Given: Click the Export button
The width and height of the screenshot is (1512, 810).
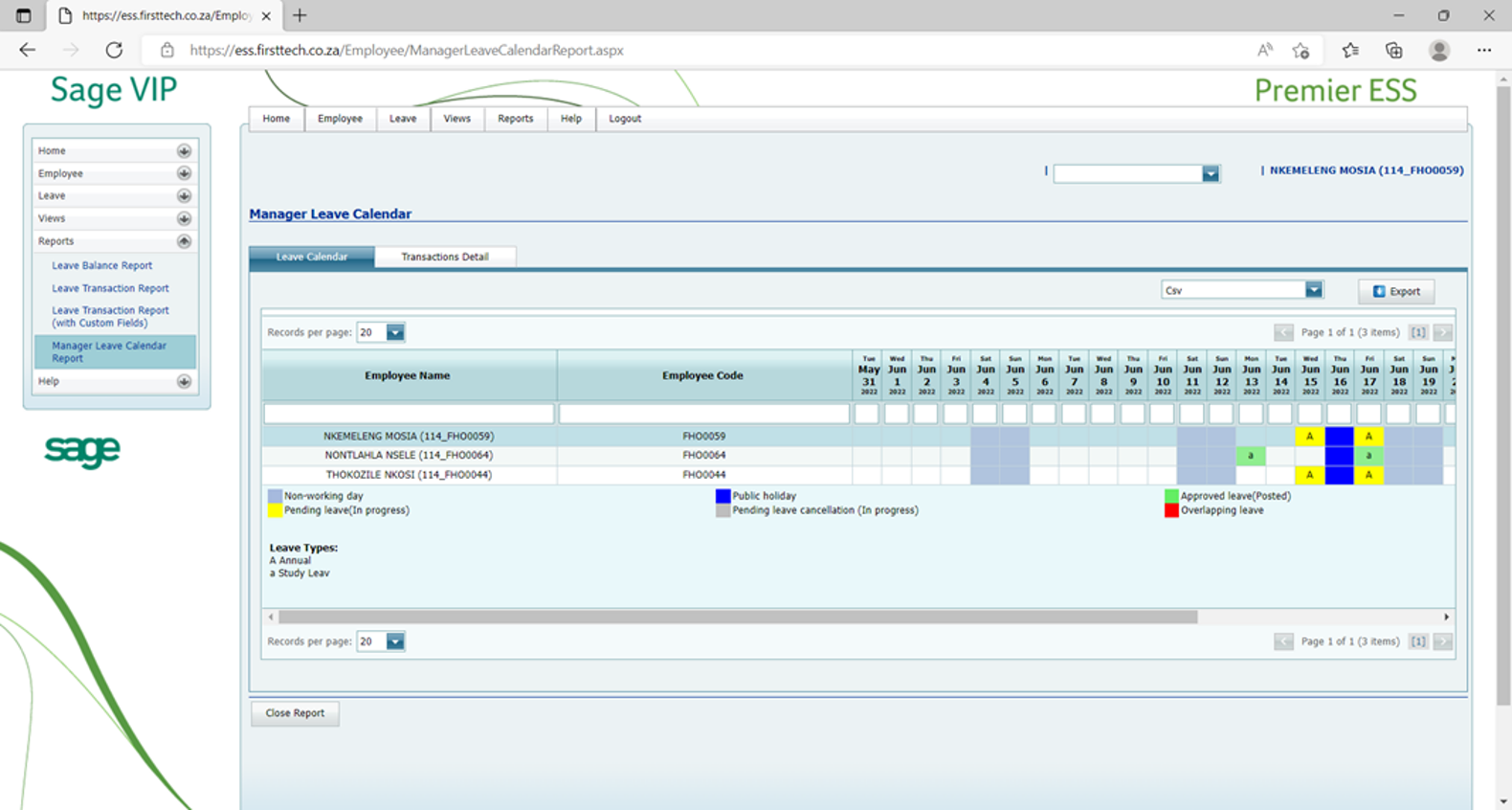Looking at the screenshot, I should coord(1396,291).
